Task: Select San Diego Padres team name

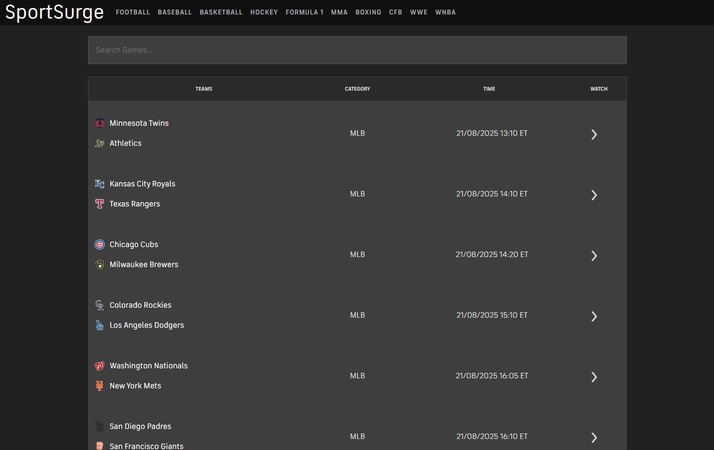Action: tap(140, 426)
